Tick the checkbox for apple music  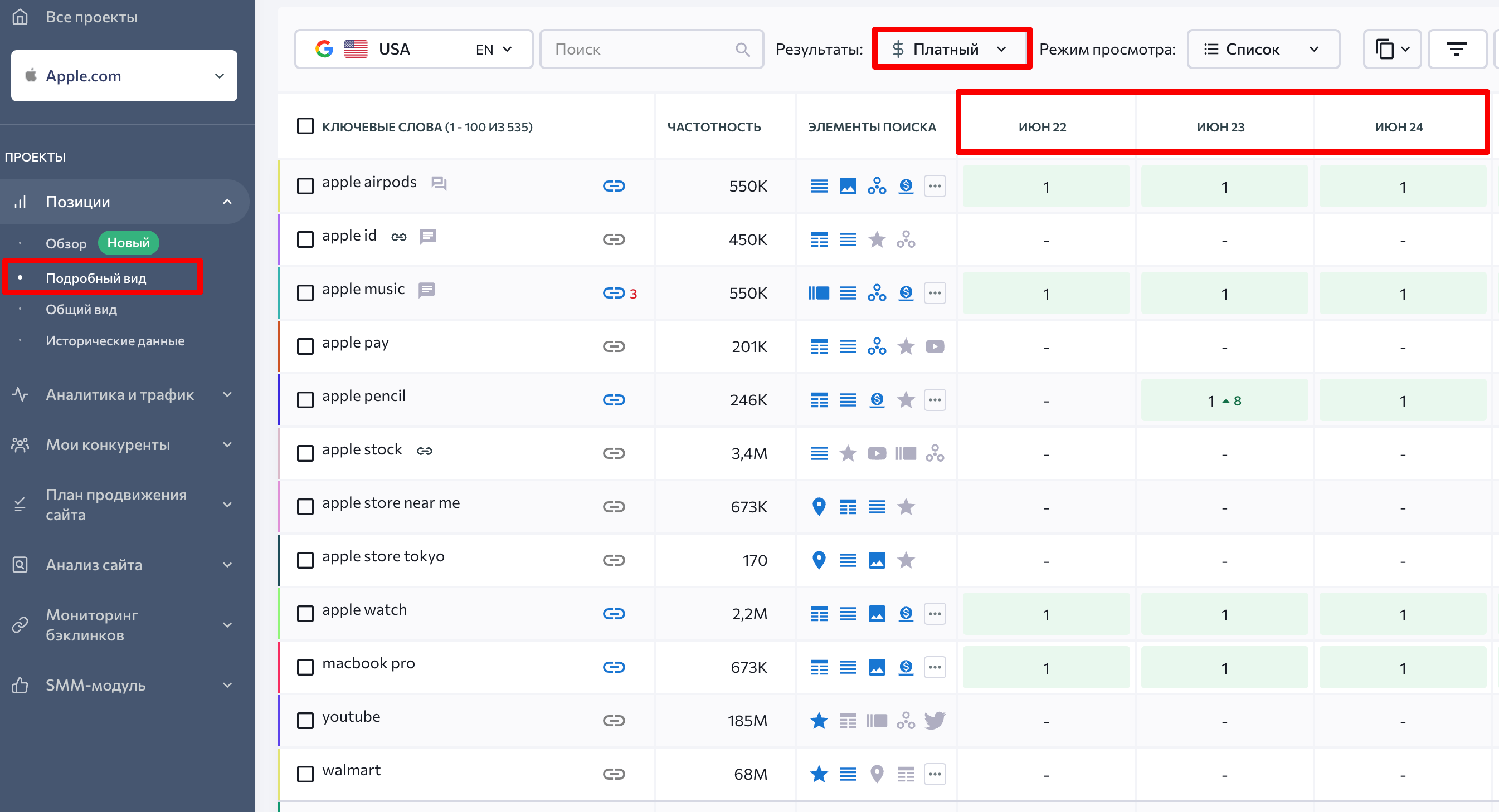point(305,293)
